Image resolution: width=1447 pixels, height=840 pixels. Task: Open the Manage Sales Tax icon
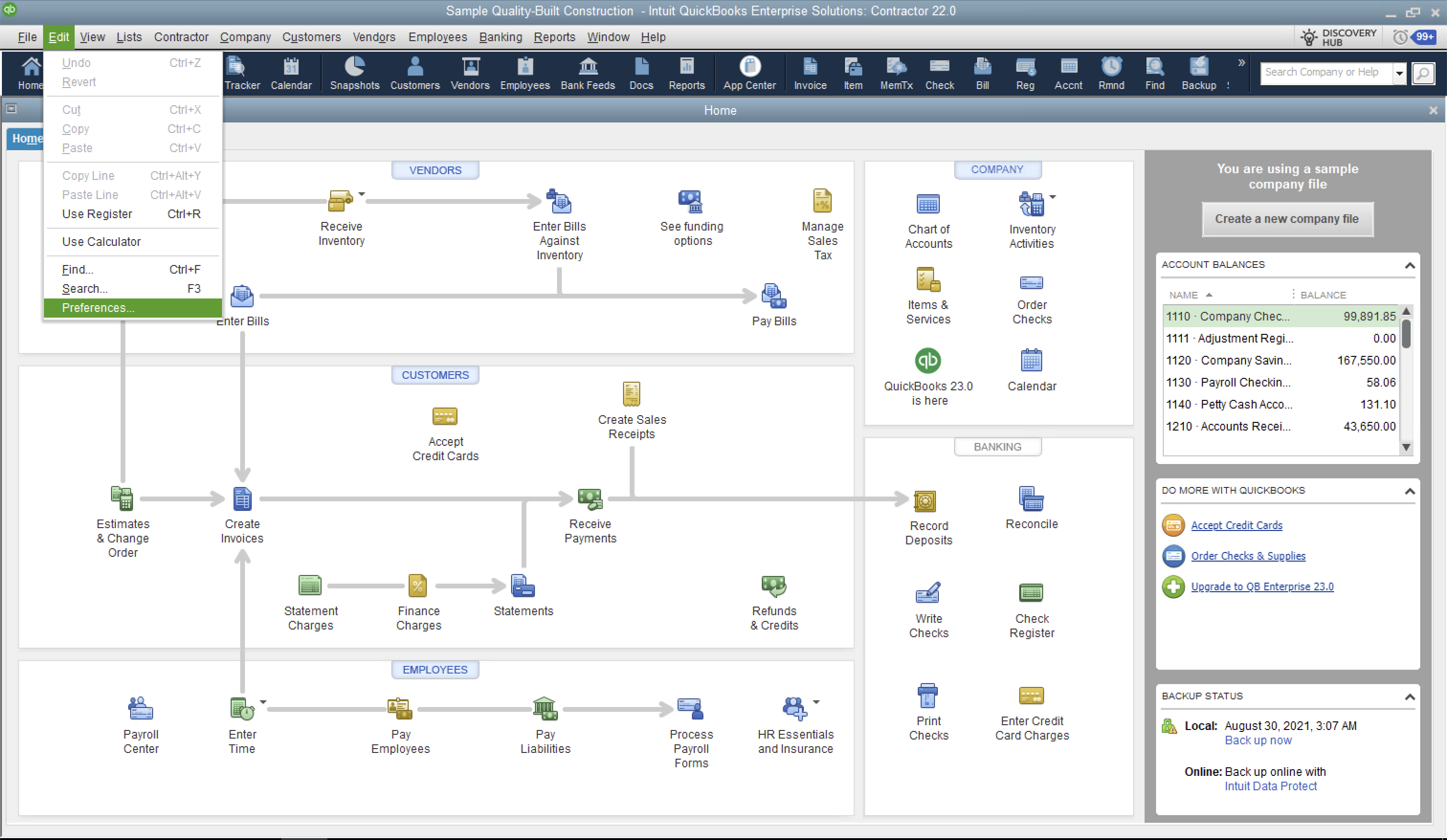(822, 201)
